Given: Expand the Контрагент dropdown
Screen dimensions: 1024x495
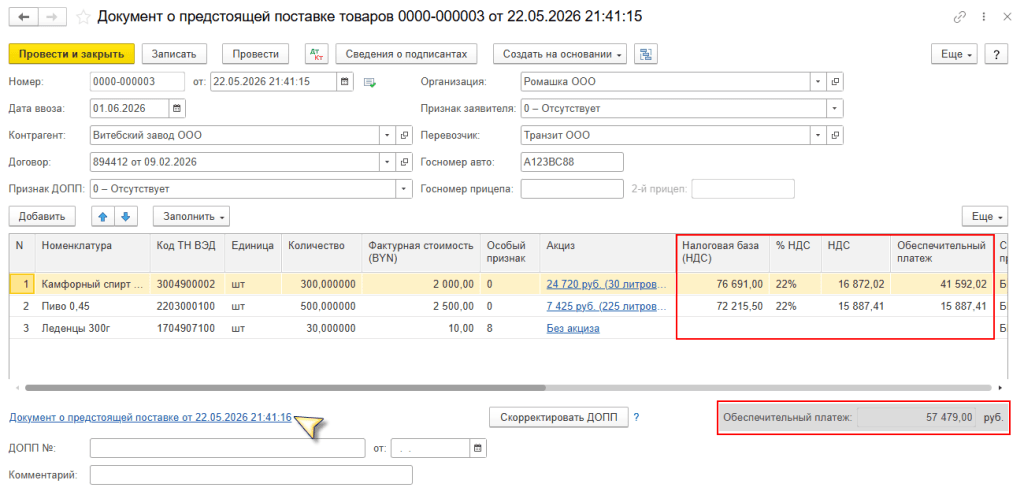Looking at the screenshot, I should [389, 135].
